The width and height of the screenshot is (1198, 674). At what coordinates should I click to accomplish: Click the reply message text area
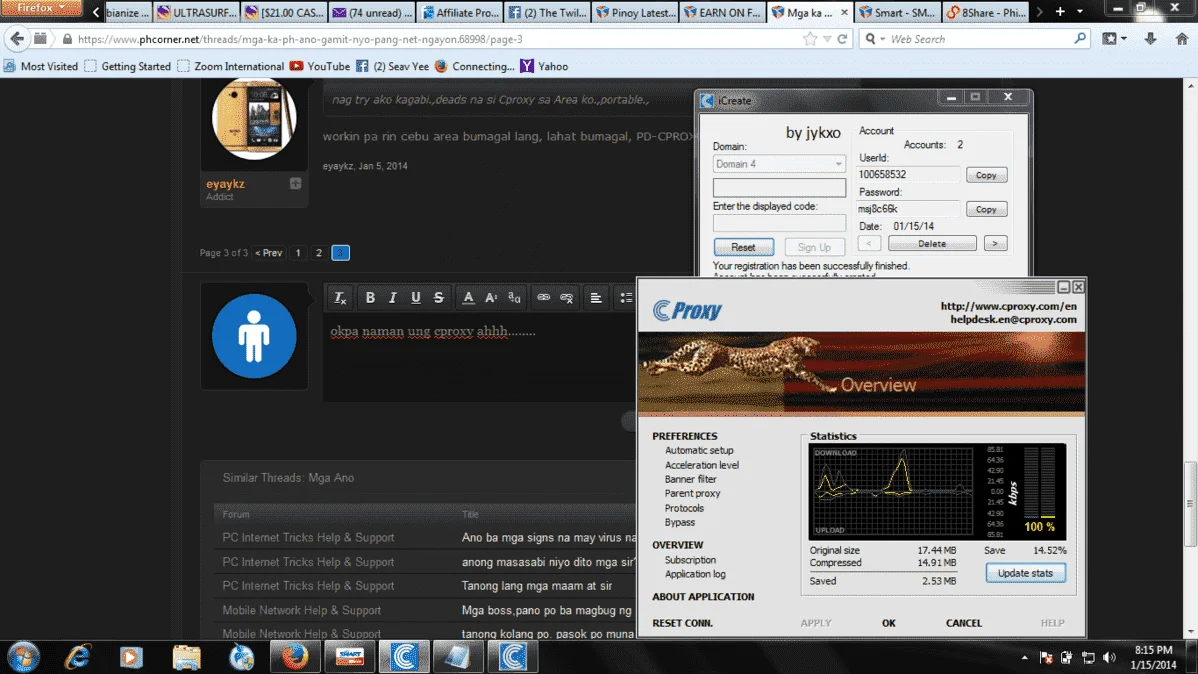click(480, 356)
